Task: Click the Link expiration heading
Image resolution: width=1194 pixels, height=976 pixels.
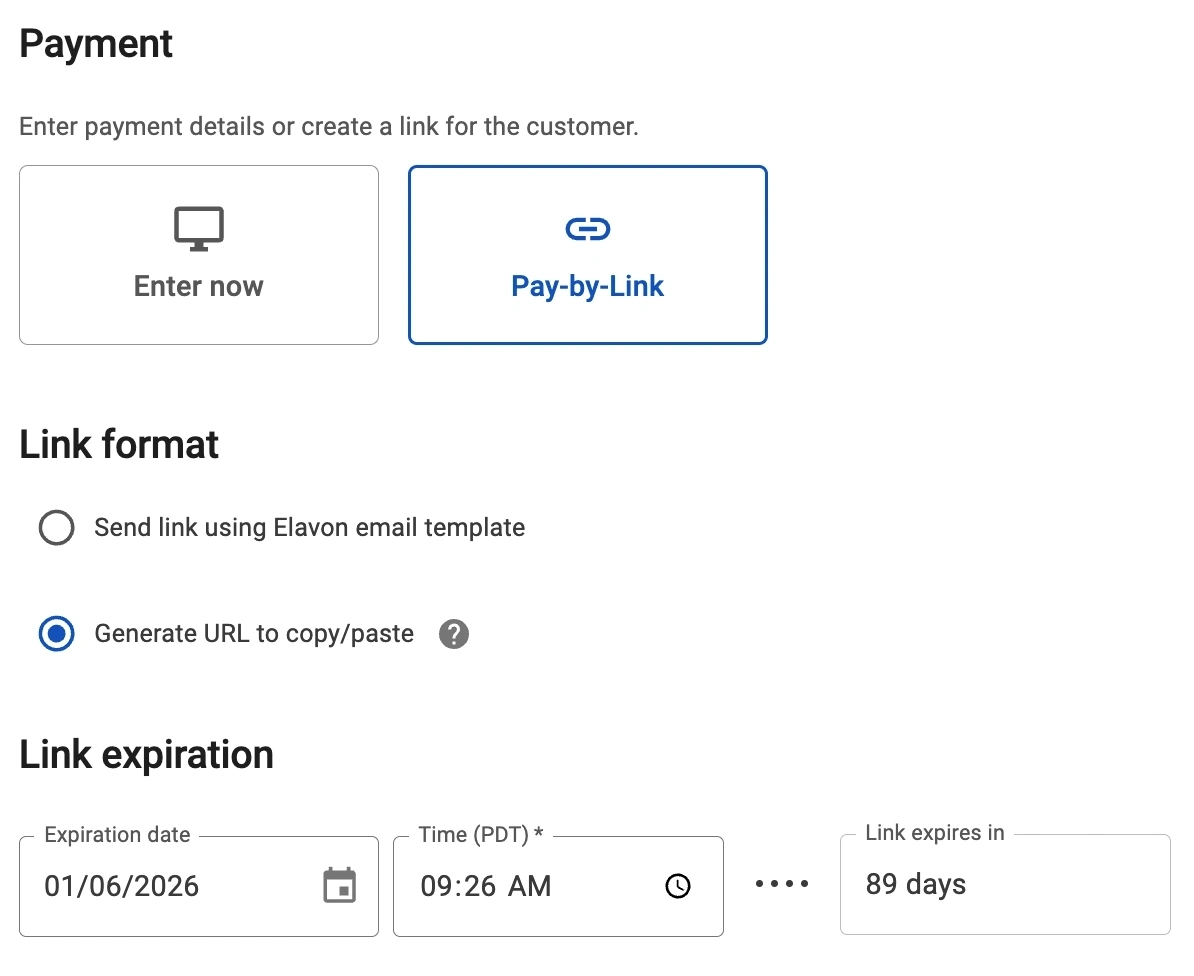Action: click(146, 755)
